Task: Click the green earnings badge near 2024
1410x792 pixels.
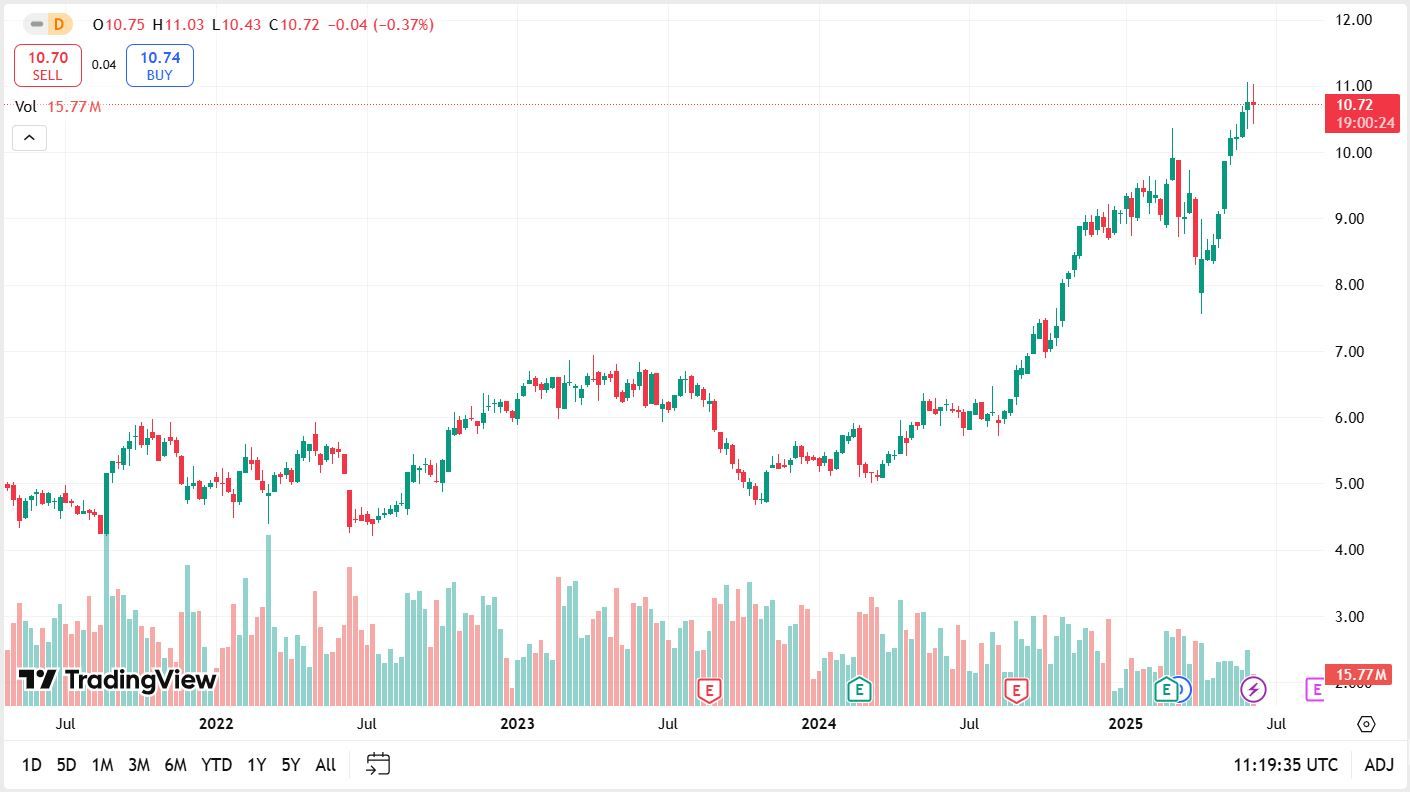Action: 858,689
